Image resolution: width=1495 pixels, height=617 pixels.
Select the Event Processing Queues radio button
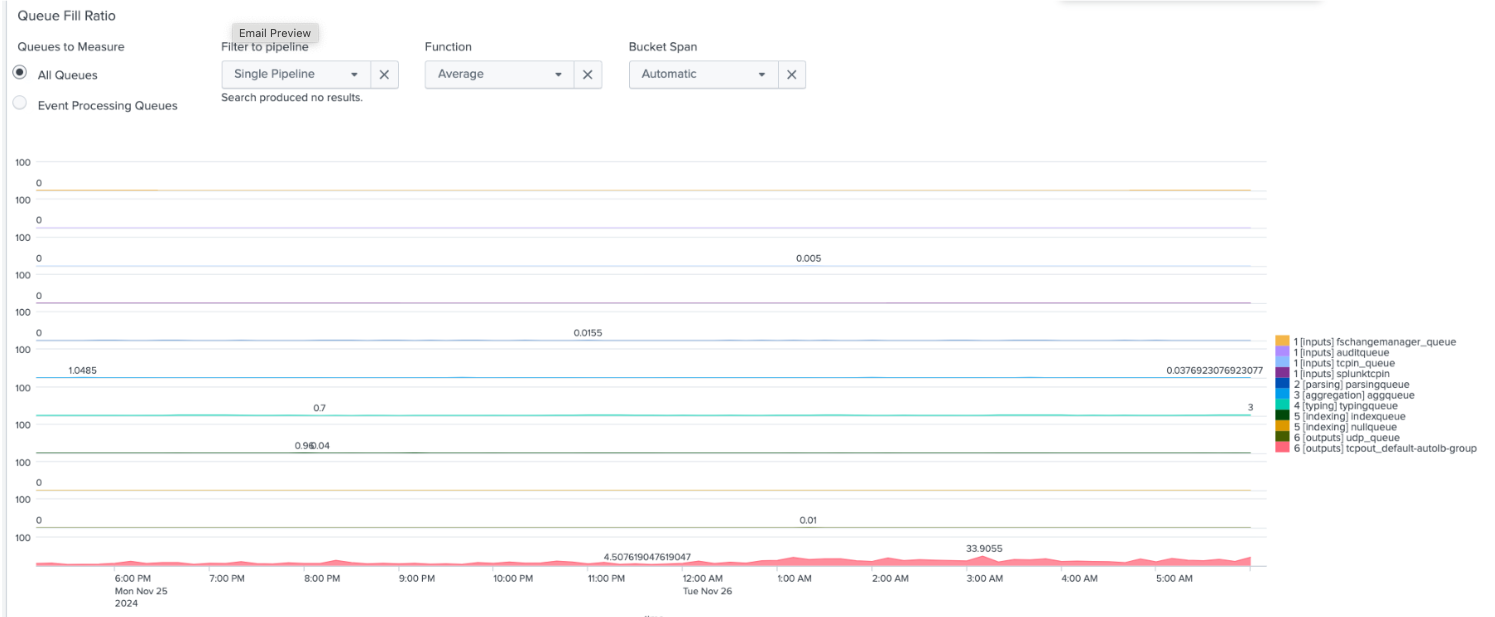(x=19, y=104)
